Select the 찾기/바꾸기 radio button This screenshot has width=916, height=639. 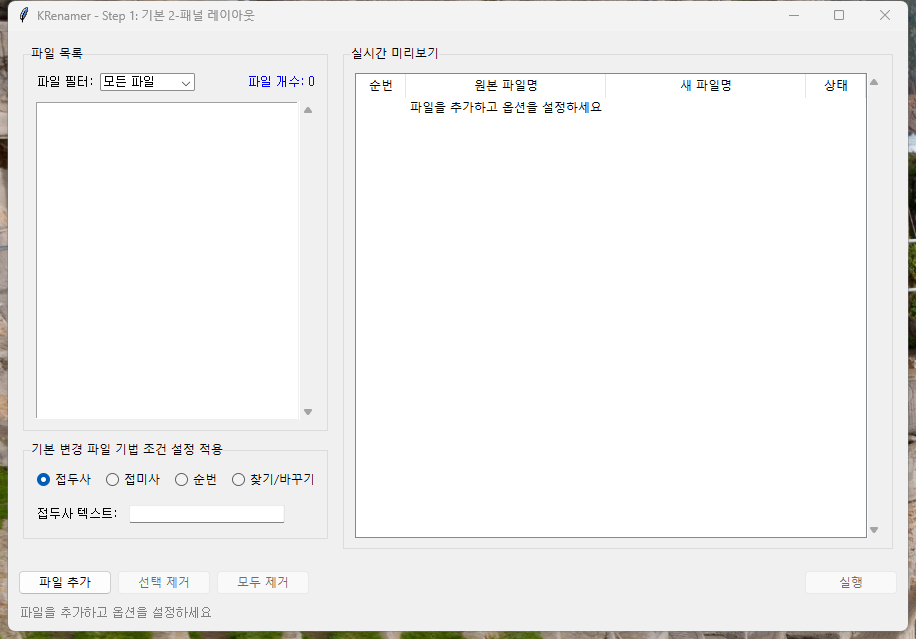pos(238,479)
